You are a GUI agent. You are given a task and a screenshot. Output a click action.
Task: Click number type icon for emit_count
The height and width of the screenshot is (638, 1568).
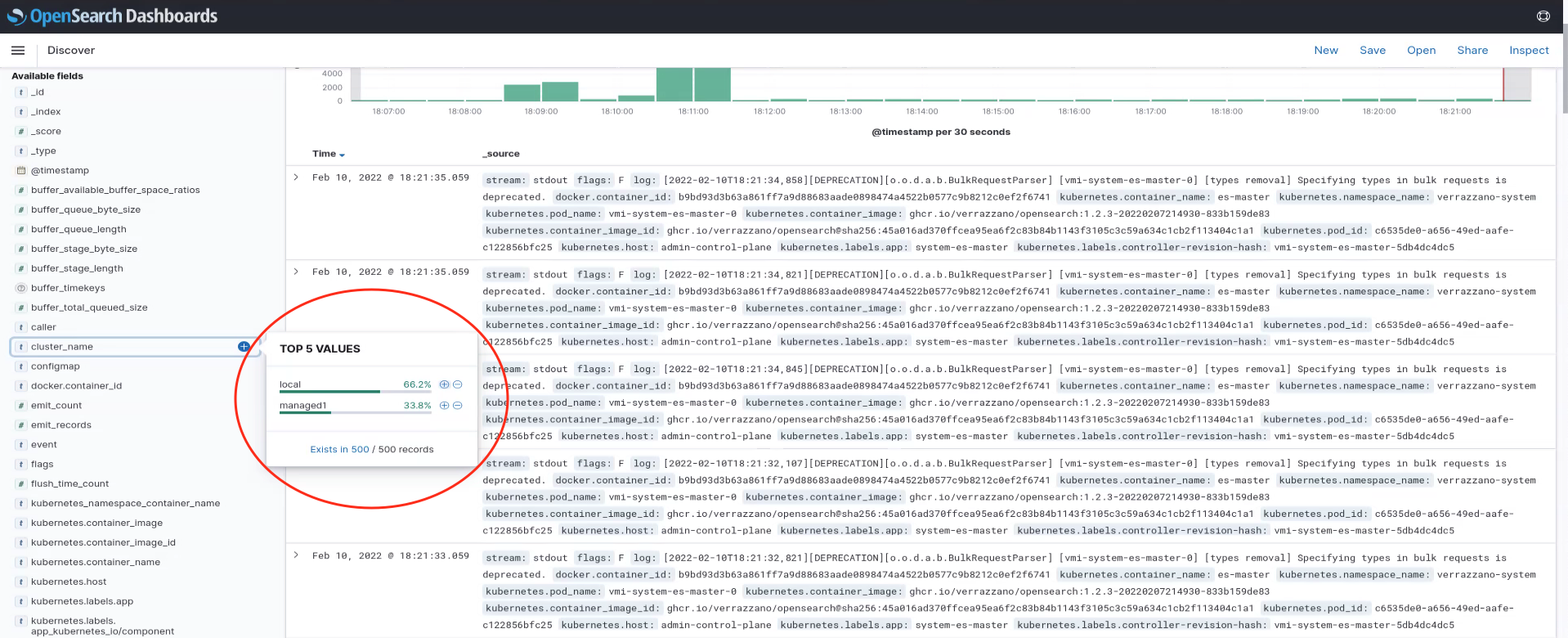pos(21,406)
